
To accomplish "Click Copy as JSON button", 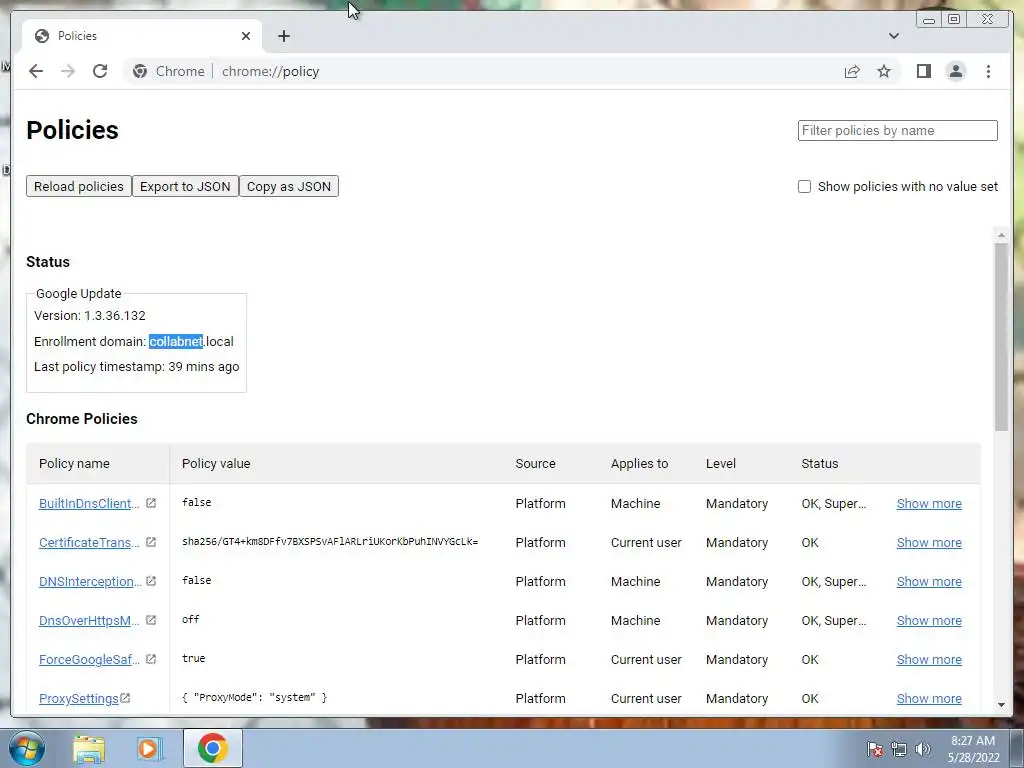I will click(289, 186).
